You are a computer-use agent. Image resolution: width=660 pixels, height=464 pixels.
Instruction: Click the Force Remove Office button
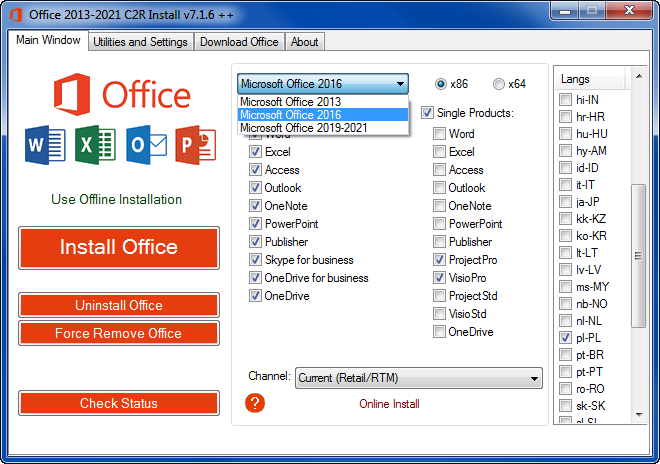click(119, 333)
